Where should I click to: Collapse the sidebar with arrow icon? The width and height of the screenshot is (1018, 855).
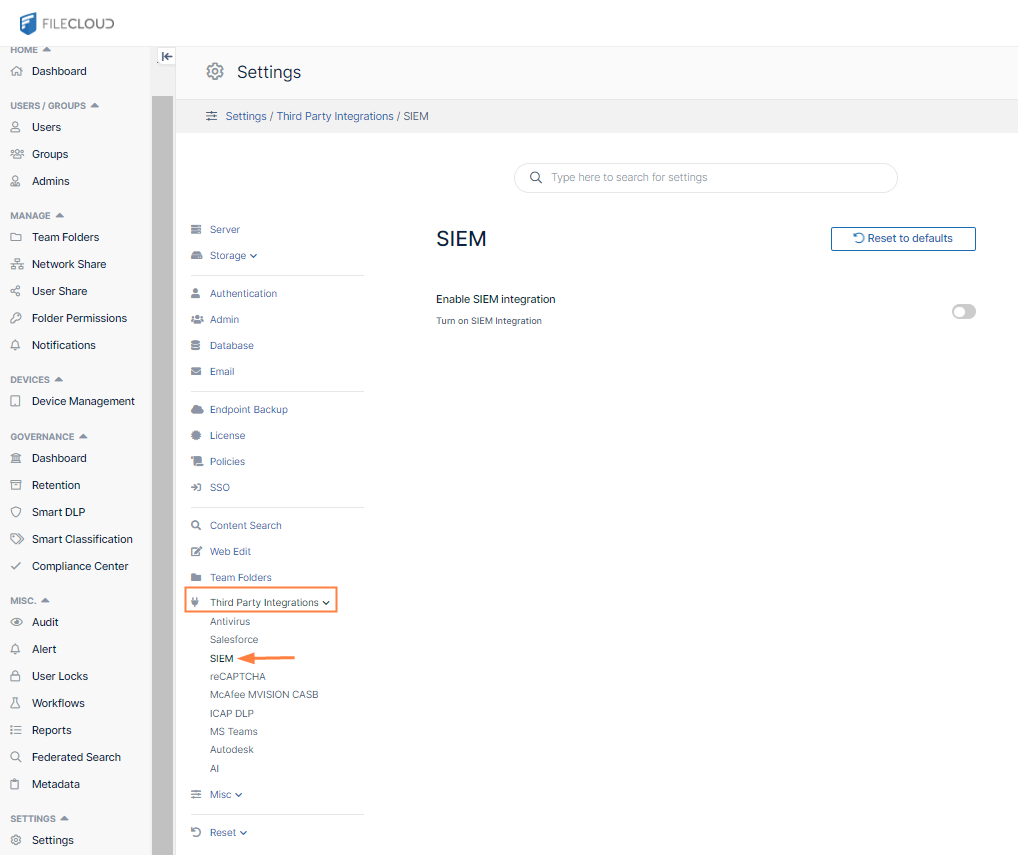(167, 57)
